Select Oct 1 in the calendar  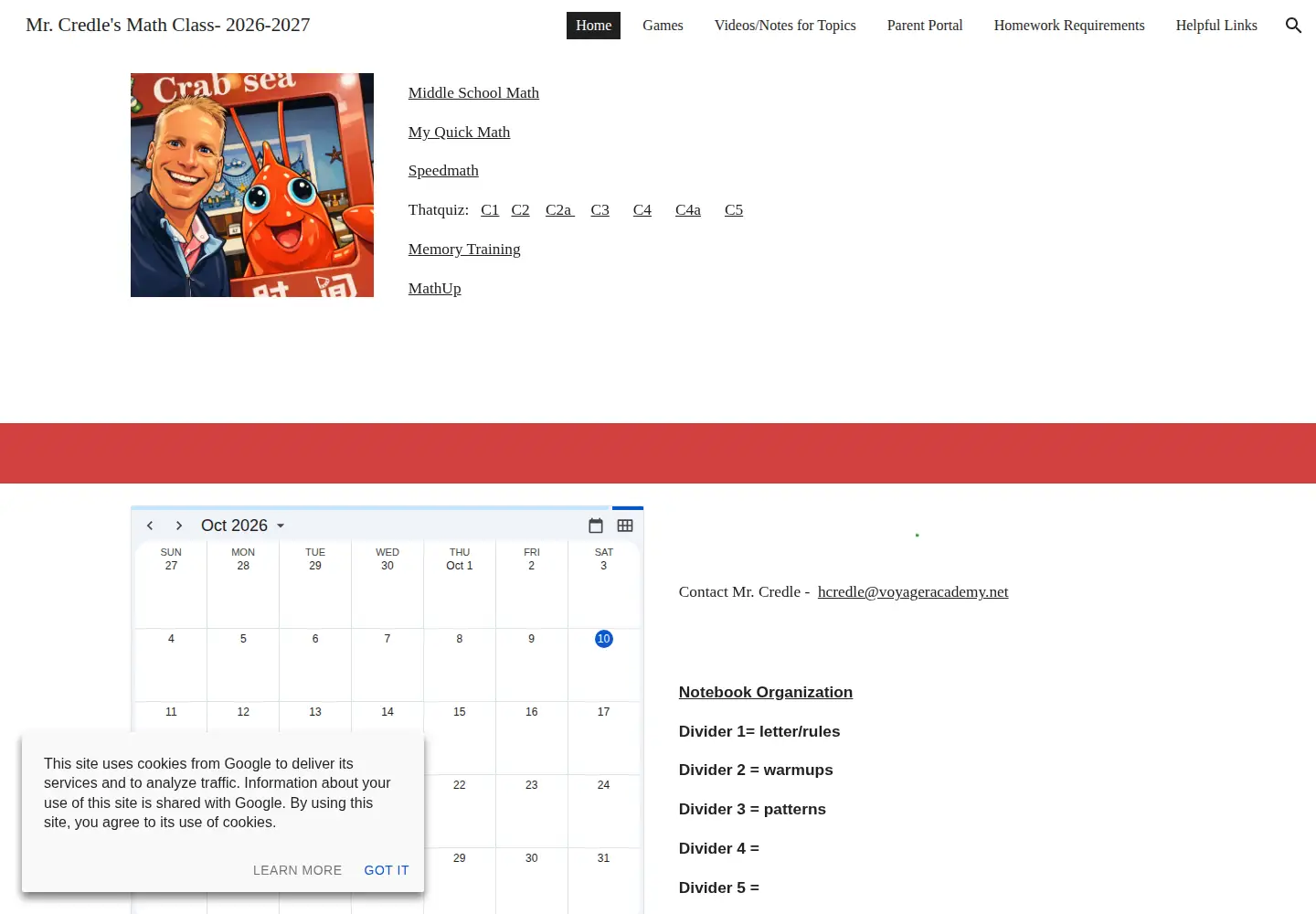(x=460, y=566)
